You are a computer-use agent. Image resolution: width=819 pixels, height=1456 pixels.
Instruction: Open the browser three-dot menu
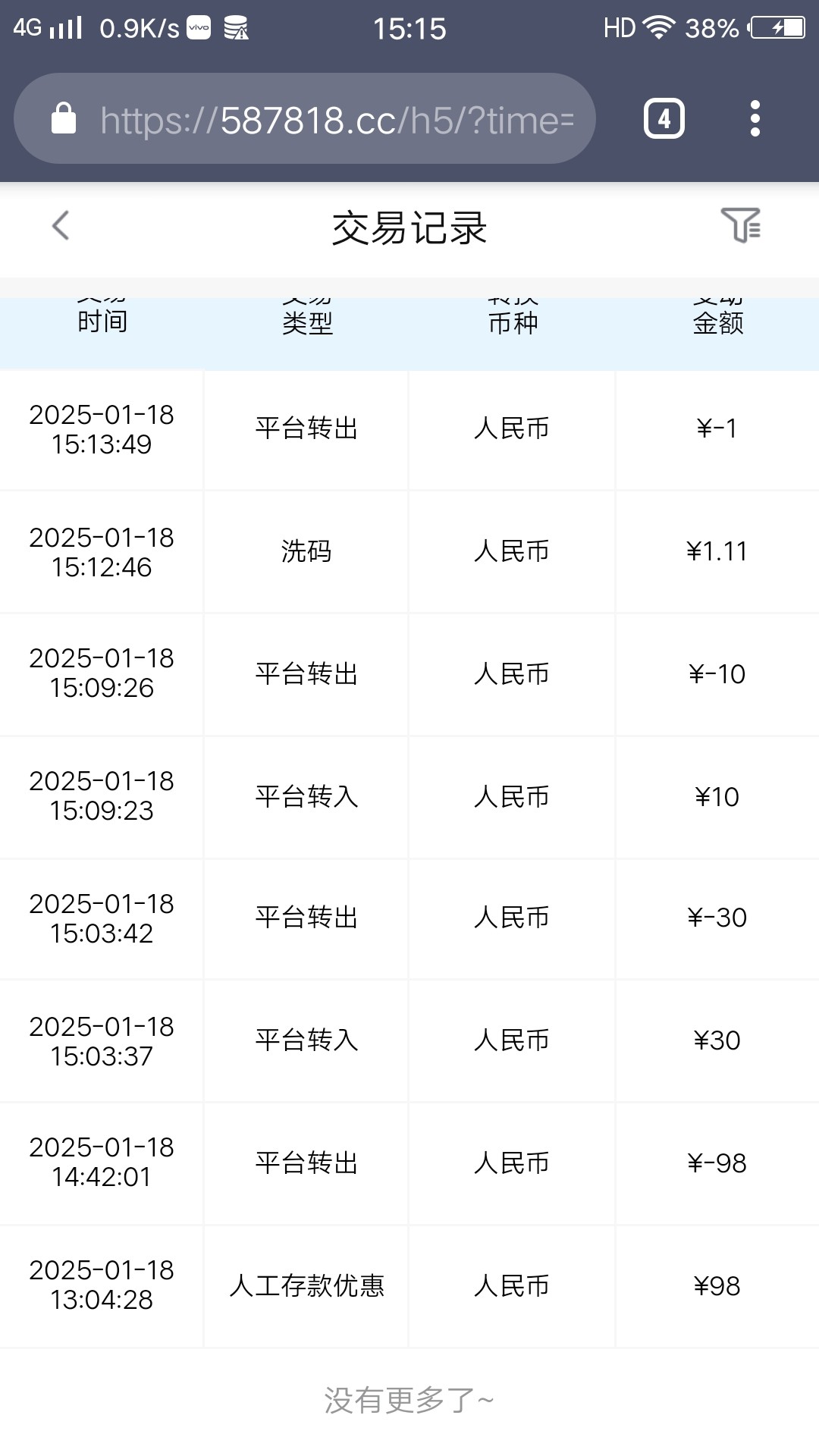pos(755,119)
